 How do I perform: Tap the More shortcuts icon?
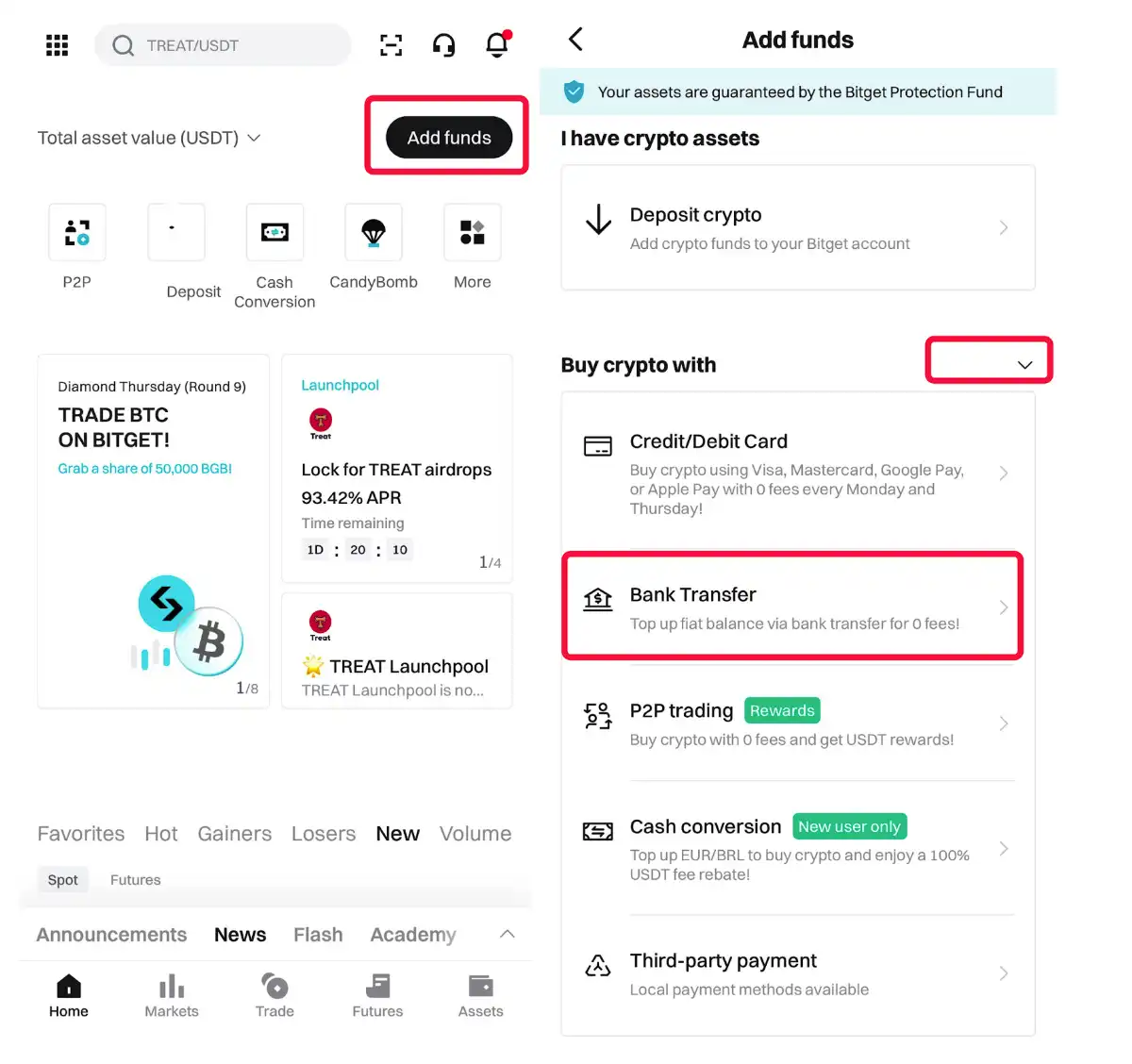[472, 232]
